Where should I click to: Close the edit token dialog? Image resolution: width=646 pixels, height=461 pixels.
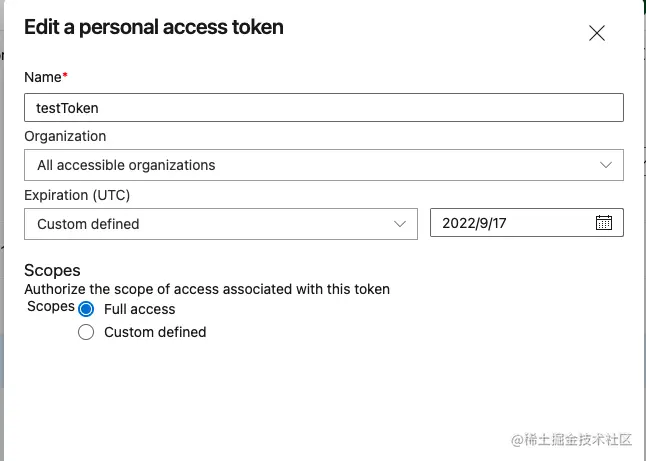click(x=597, y=33)
